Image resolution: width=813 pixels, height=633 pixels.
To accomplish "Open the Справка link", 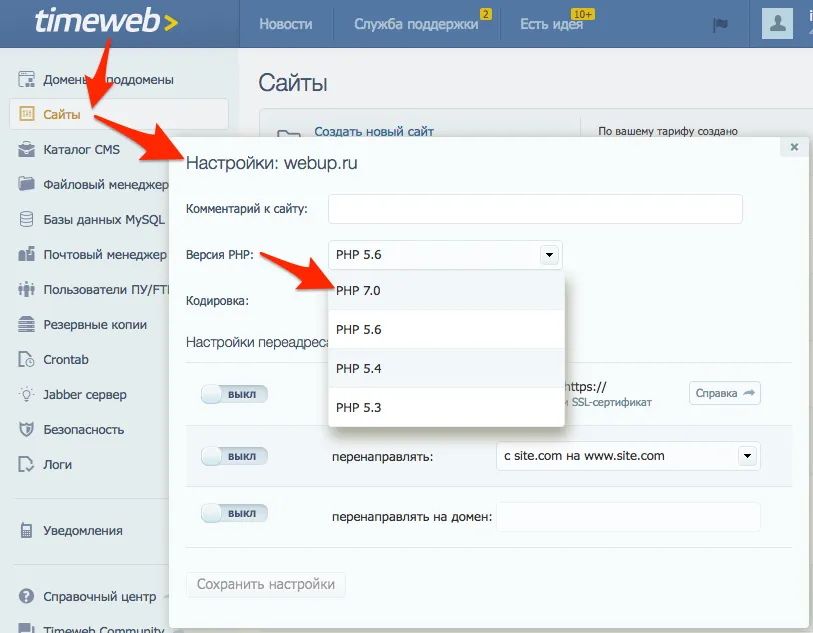I will click(x=724, y=393).
